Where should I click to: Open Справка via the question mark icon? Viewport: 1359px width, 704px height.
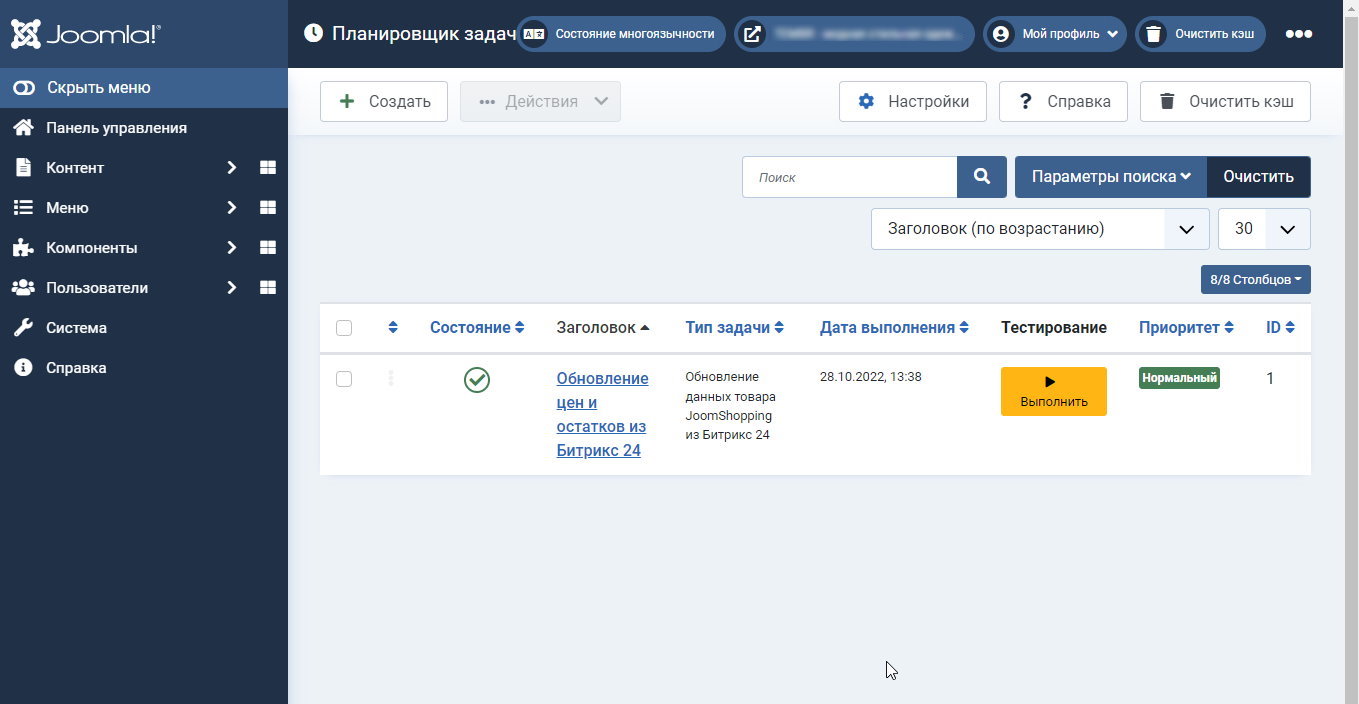1023,101
